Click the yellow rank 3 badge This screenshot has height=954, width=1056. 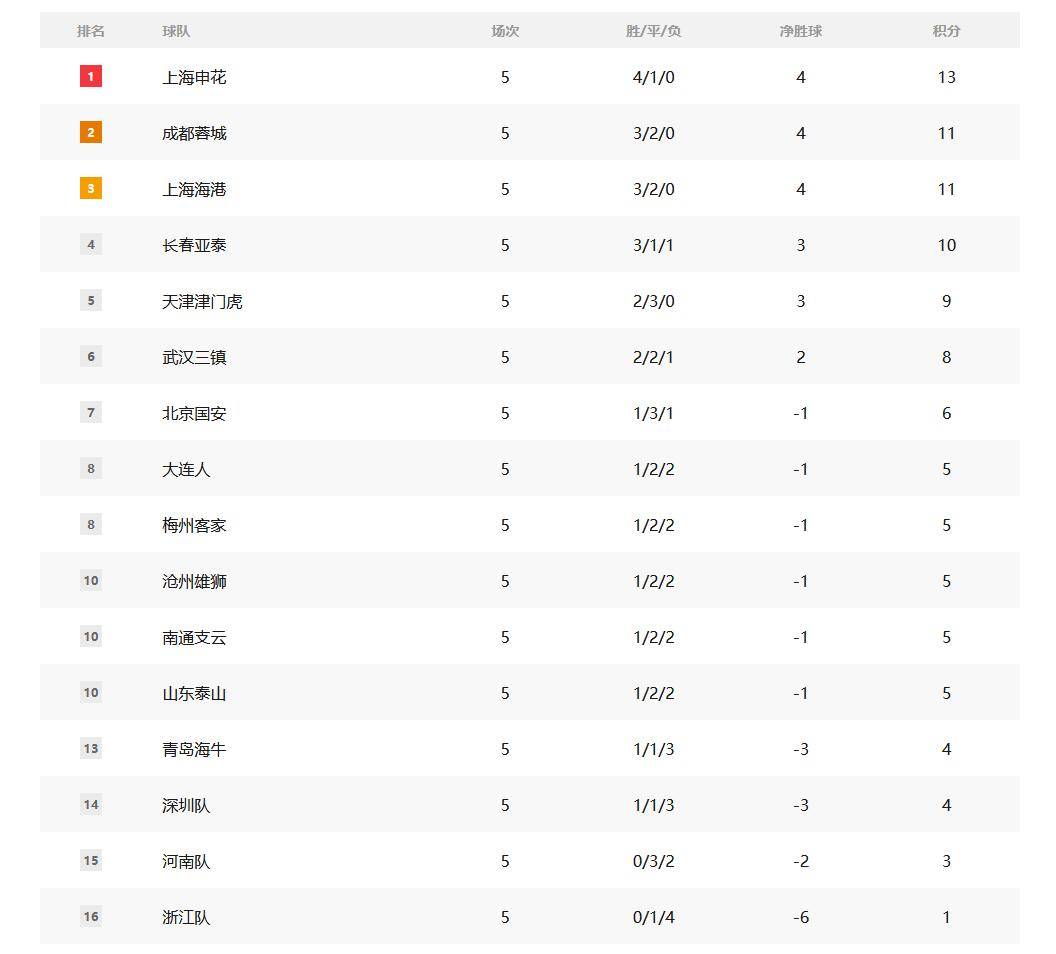pos(91,188)
